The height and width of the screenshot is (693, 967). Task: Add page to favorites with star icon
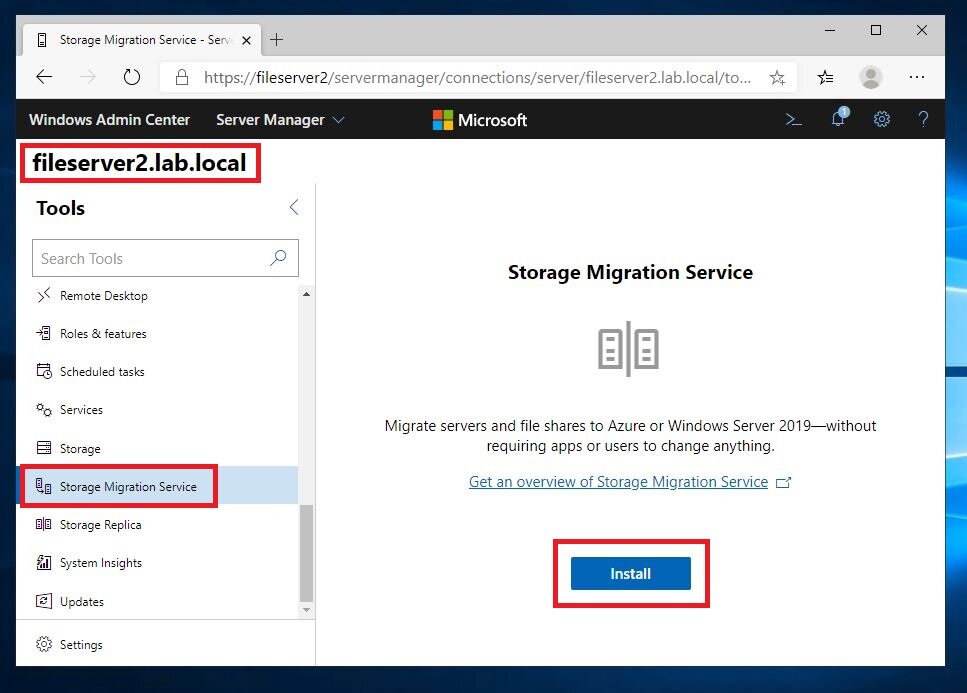777,78
